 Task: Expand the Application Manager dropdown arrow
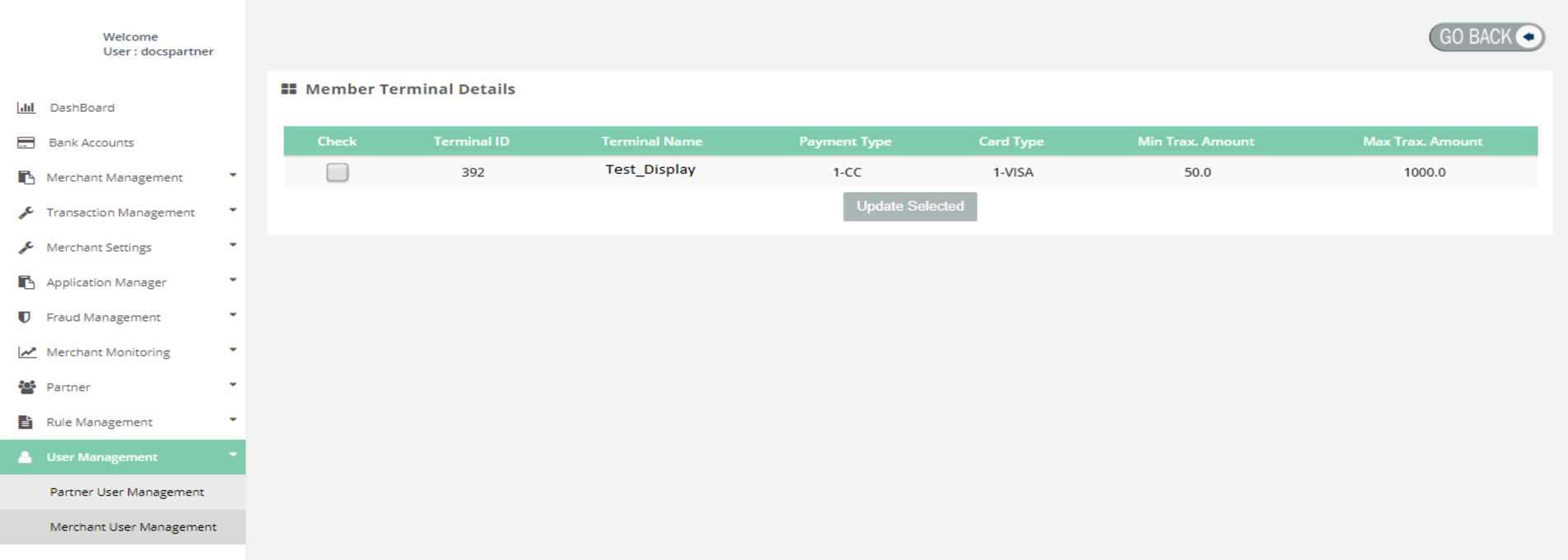[x=233, y=280]
